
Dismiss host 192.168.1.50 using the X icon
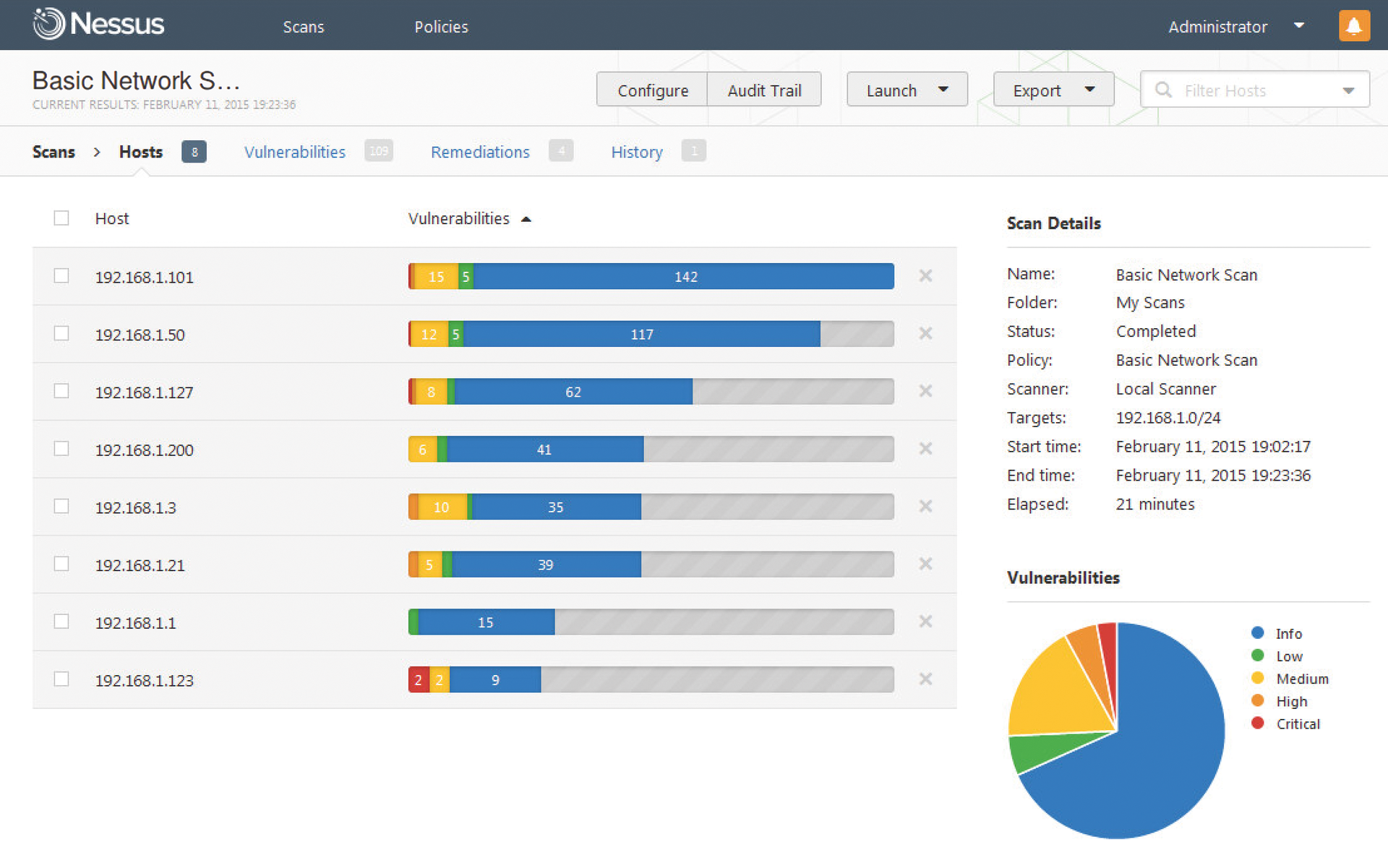click(925, 333)
